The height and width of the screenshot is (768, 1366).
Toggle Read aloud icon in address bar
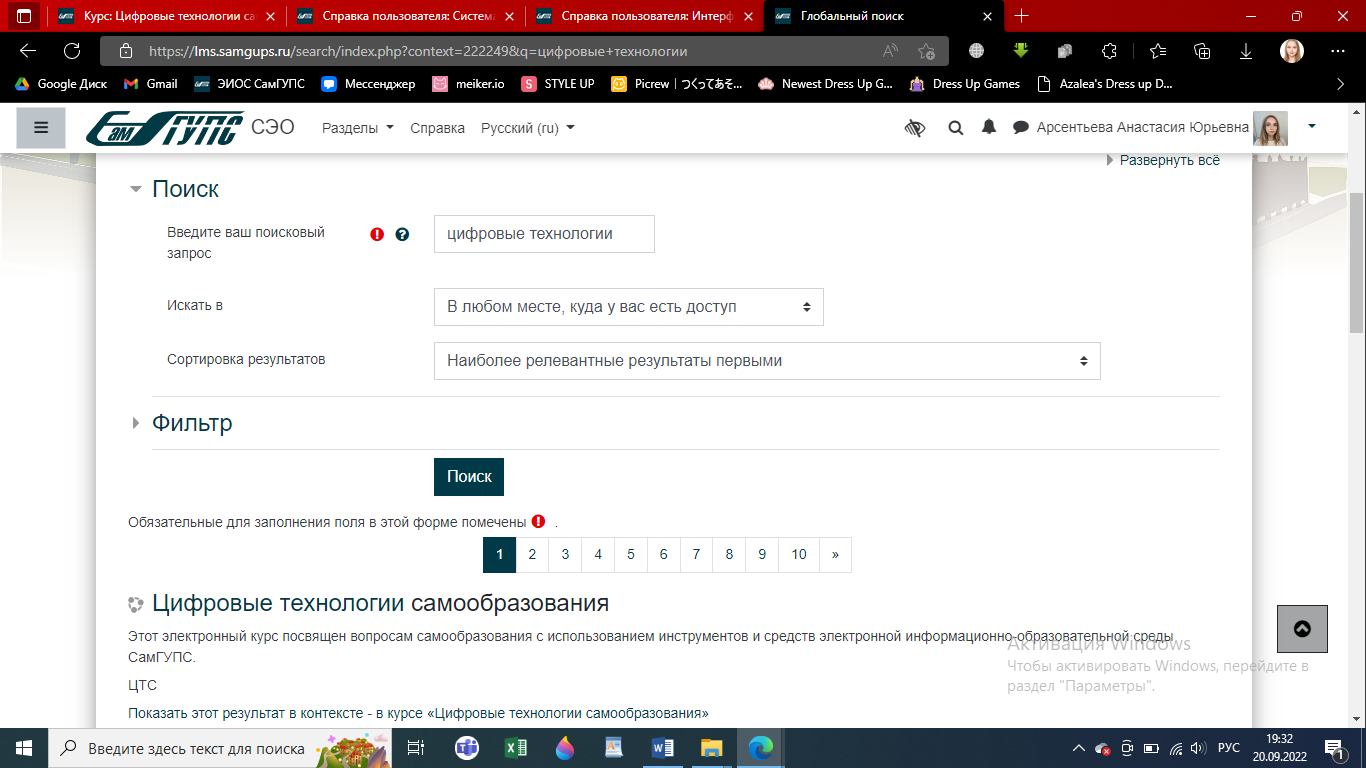click(x=890, y=51)
